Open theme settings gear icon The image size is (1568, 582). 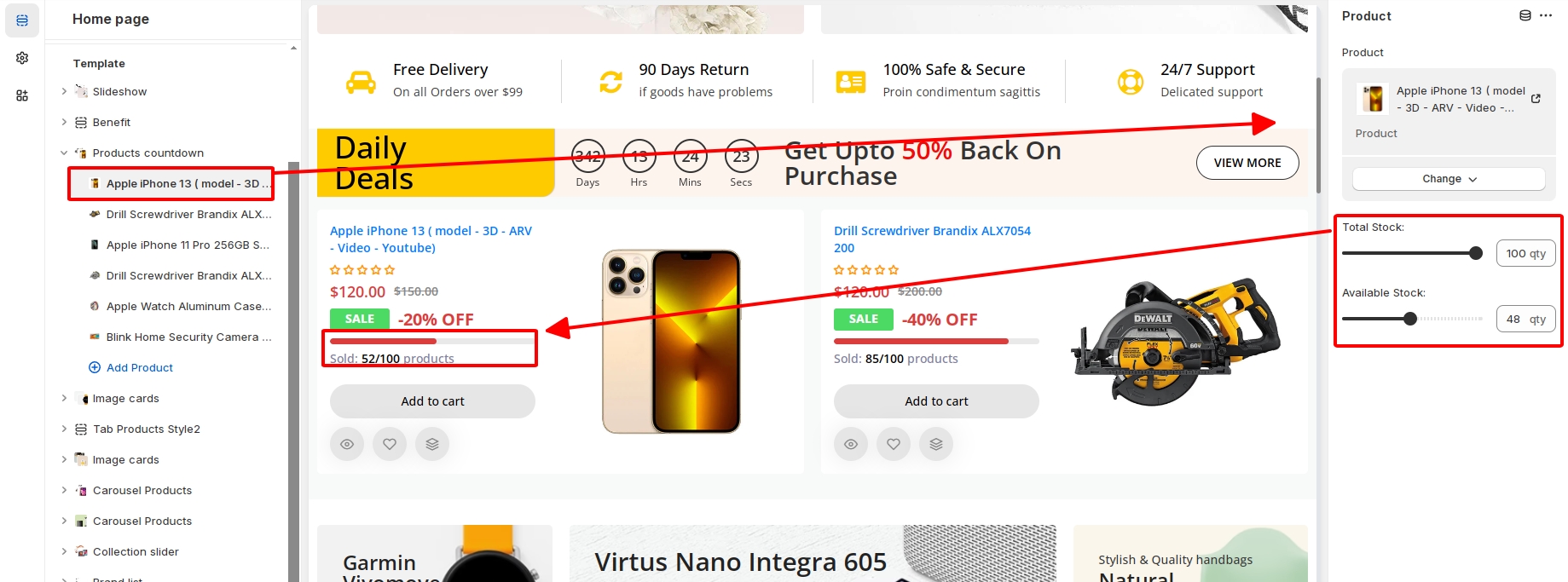click(22, 58)
